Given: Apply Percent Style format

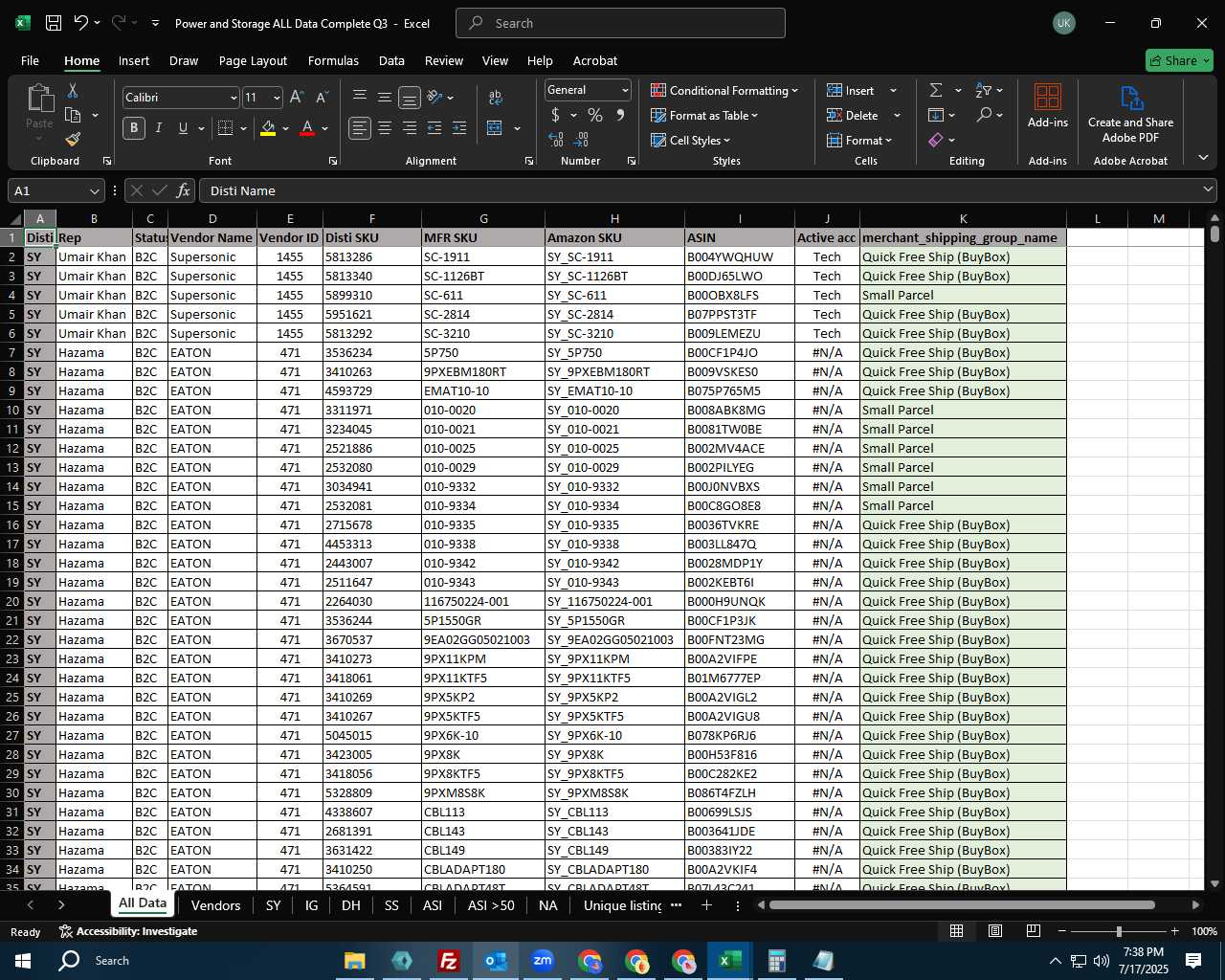Looking at the screenshot, I should 595,115.
